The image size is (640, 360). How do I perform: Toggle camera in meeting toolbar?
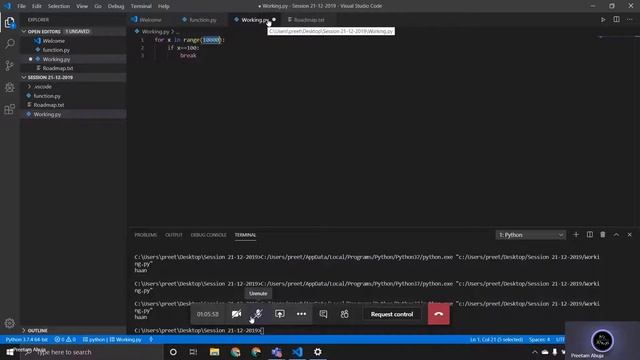(236, 314)
